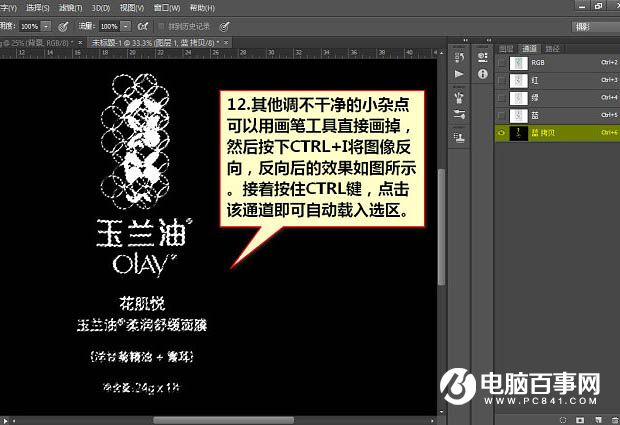Click the Ctrl+6 shortcut text
Screen dimensions: 620x425
click(609, 133)
